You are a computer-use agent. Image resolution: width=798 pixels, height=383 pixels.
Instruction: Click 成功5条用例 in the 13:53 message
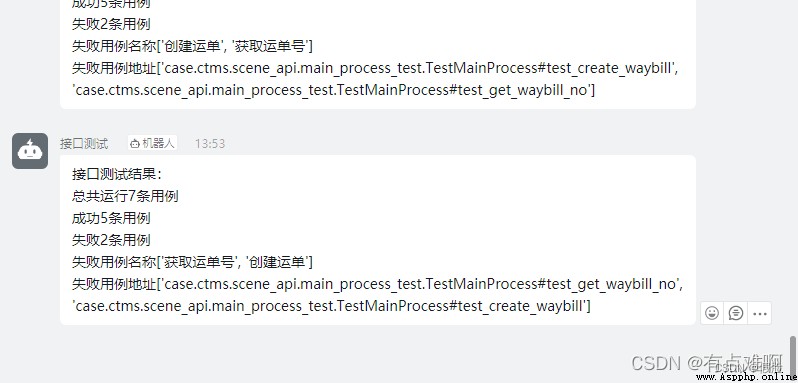coord(111,218)
